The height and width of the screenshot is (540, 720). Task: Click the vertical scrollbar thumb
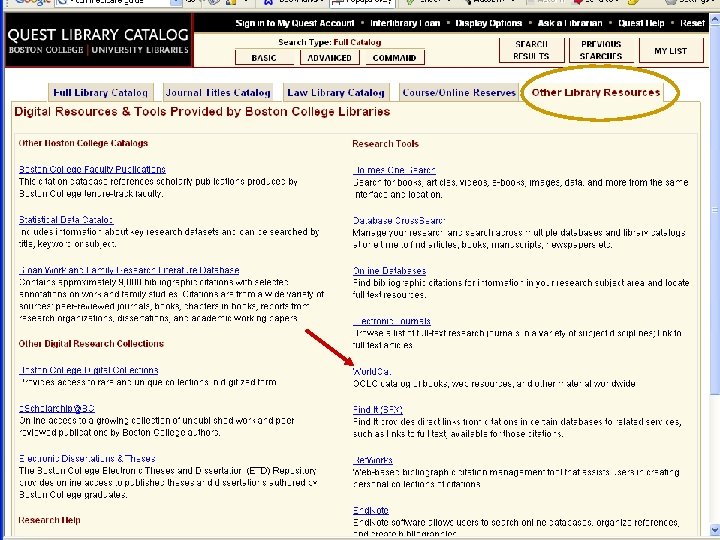tap(714, 210)
